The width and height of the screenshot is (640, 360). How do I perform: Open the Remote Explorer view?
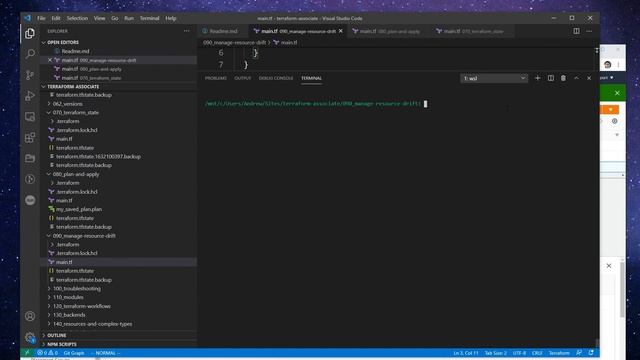(30, 117)
